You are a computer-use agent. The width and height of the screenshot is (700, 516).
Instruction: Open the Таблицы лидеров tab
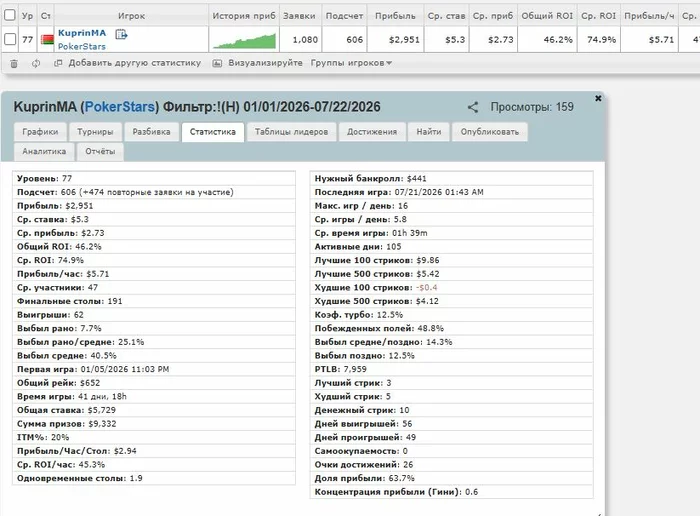point(292,132)
